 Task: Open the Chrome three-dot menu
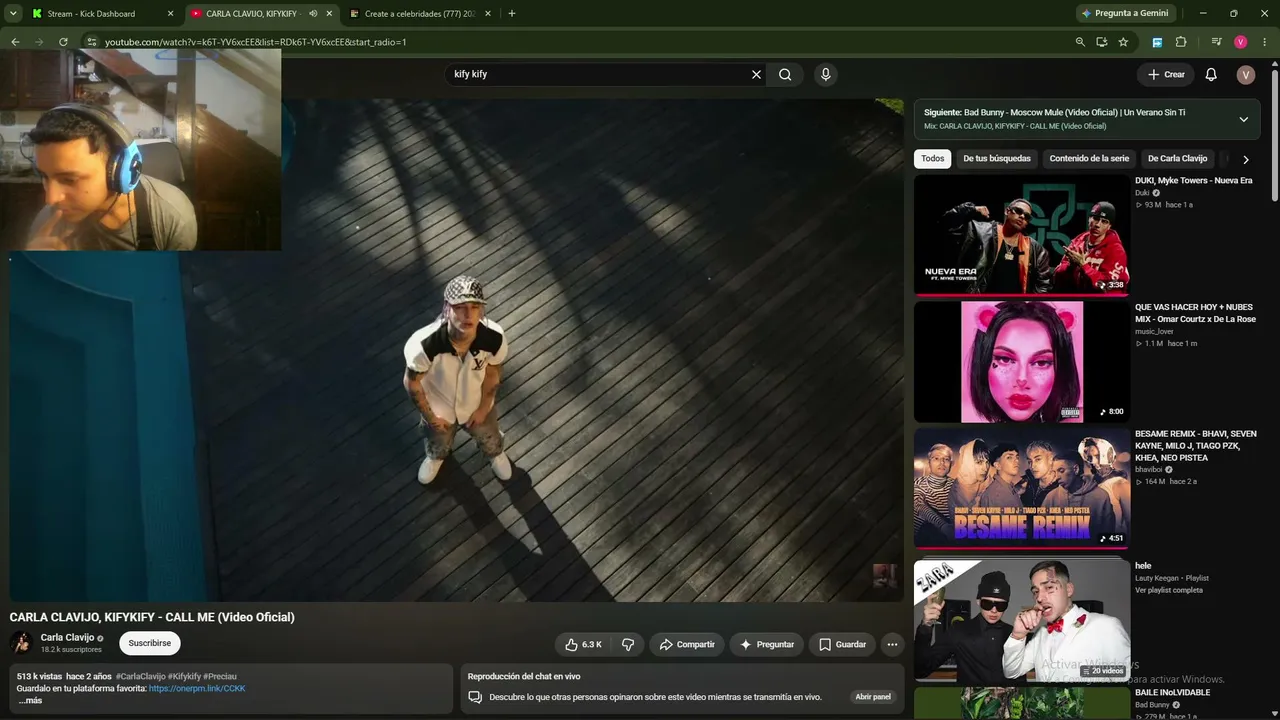[1265, 42]
